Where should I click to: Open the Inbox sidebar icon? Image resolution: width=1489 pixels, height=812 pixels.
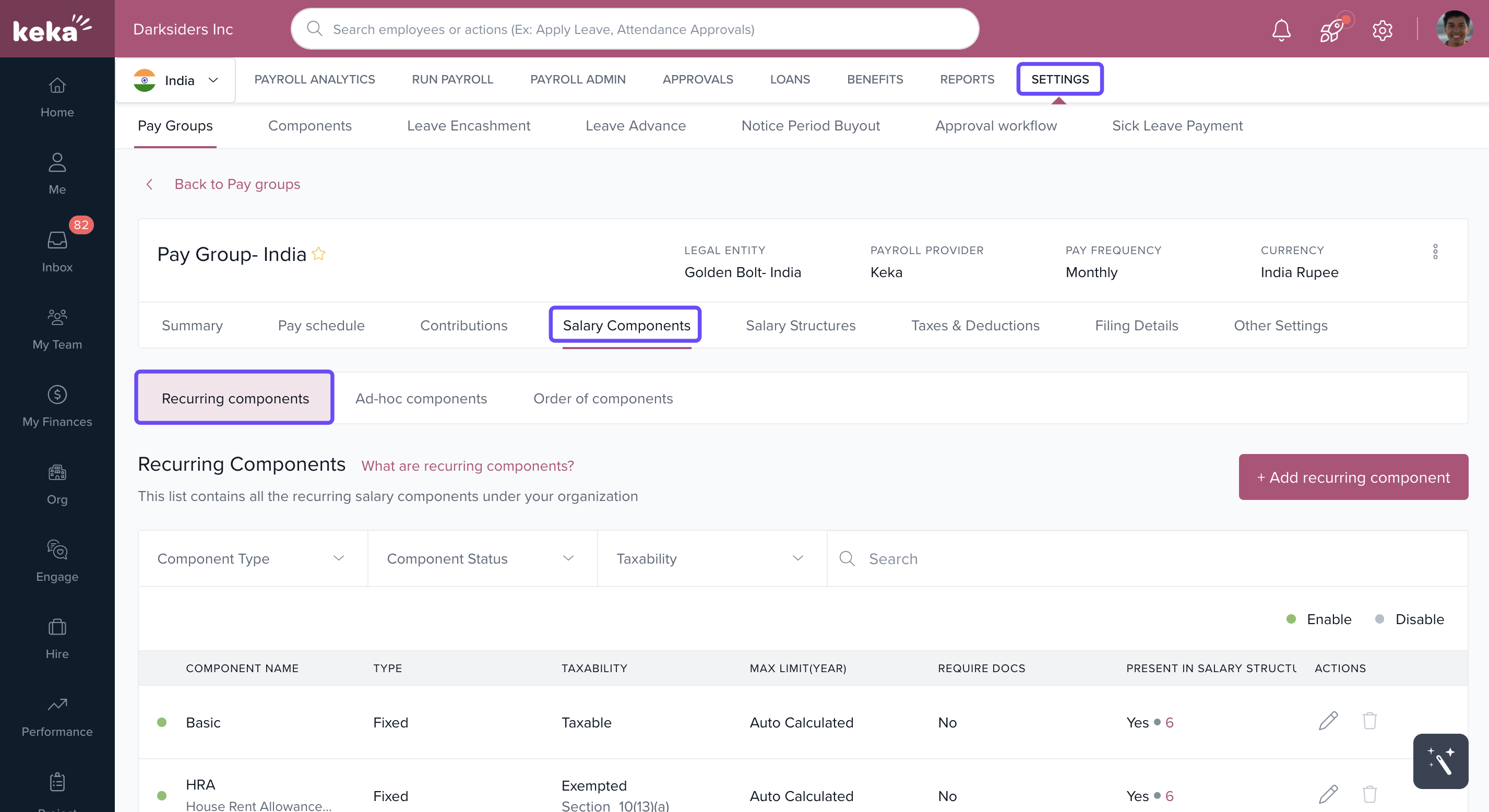57,249
